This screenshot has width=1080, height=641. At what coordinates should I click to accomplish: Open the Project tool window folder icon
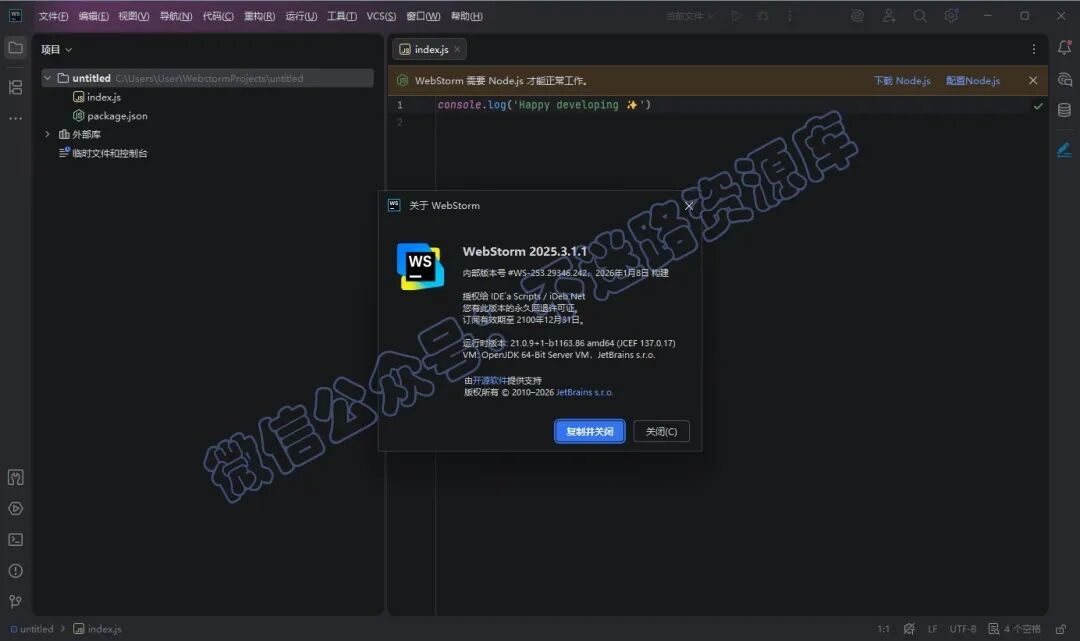tap(15, 48)
